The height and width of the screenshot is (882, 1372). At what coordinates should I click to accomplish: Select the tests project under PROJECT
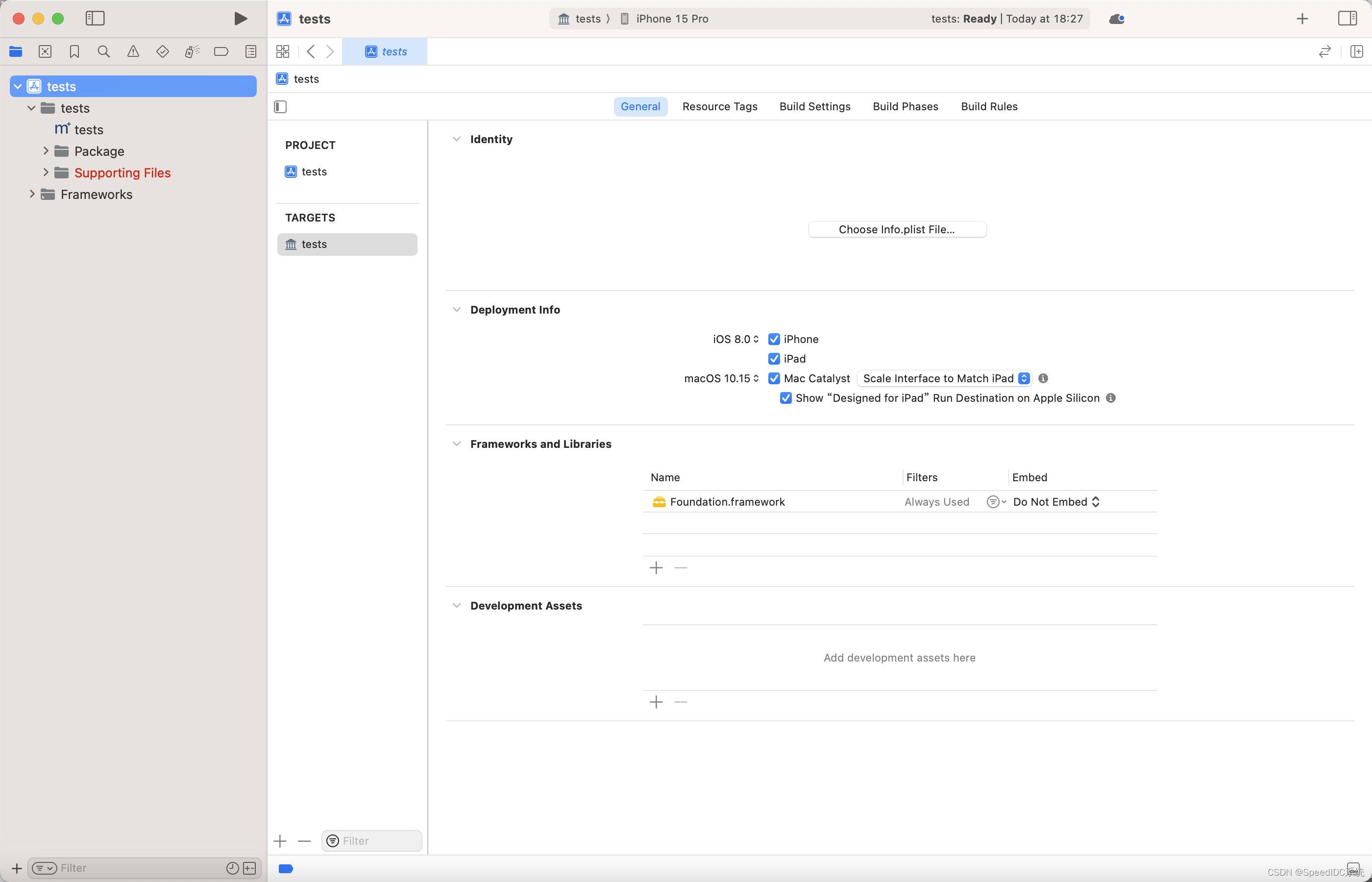click(347, 172)
